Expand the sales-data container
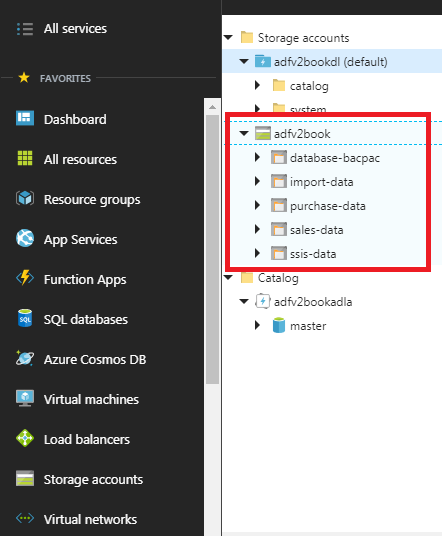The width and height of the screenshot is (442, 536). [258, 229]
